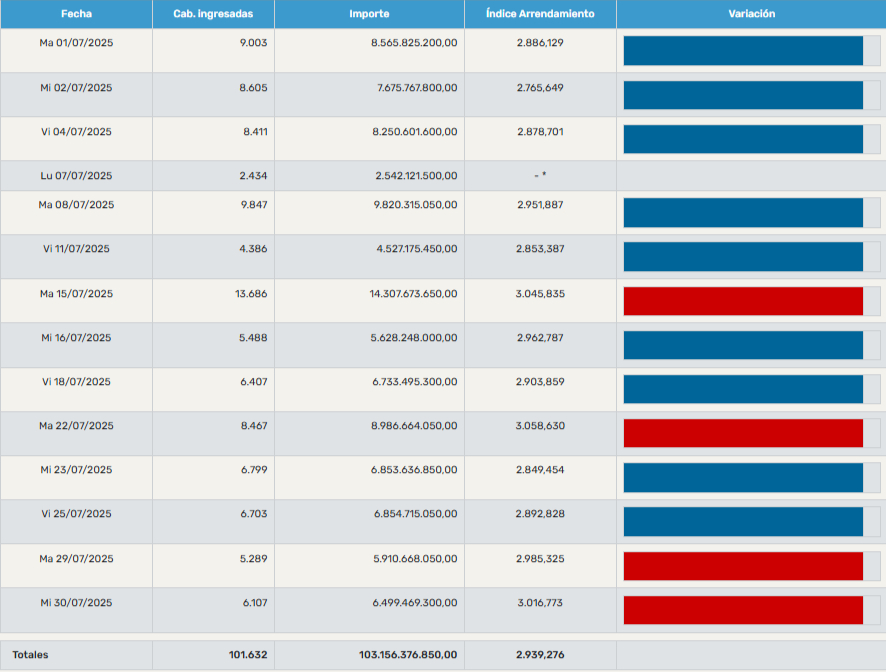This screenshot has height=672, width=886.
Task: Click the empty index cell marked with asterisk
Action: (x=540, y=176)
